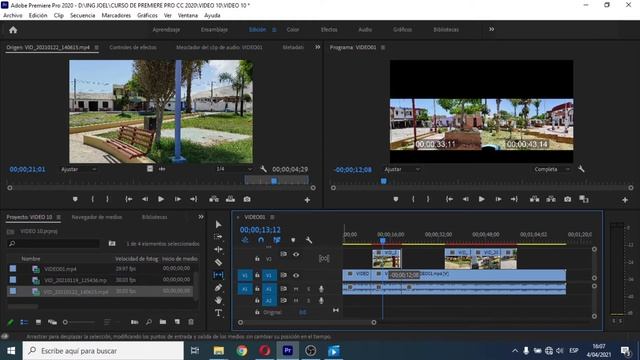Play the Source monitor clip
Screen dimensions: 640x360
coord(161,199)
